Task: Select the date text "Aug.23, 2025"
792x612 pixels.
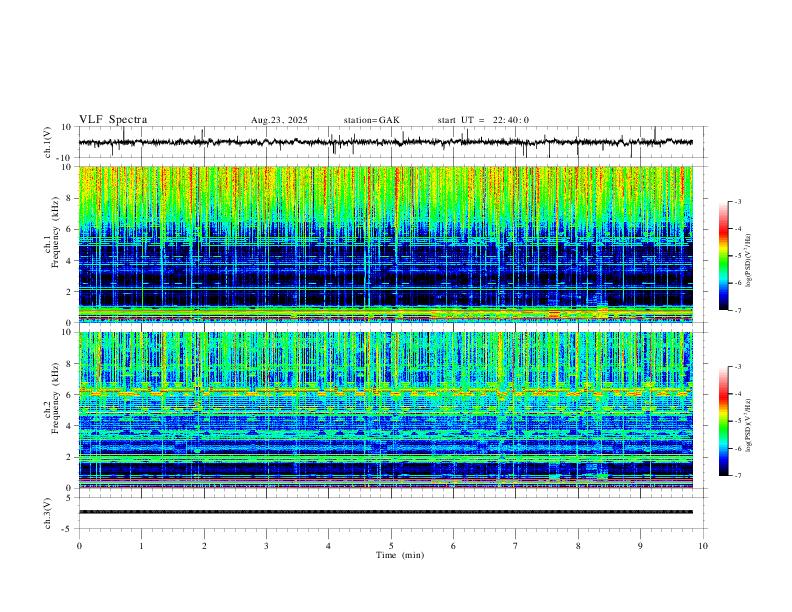Action: click(279, 120)
